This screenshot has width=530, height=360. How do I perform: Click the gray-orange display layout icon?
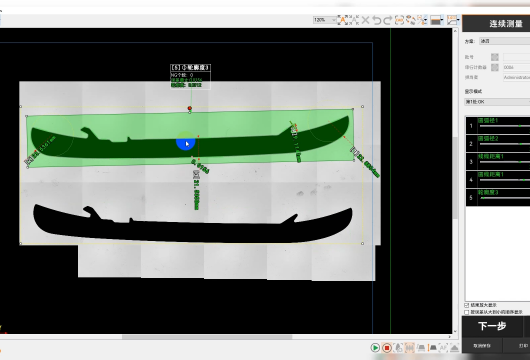coord(436,20)
